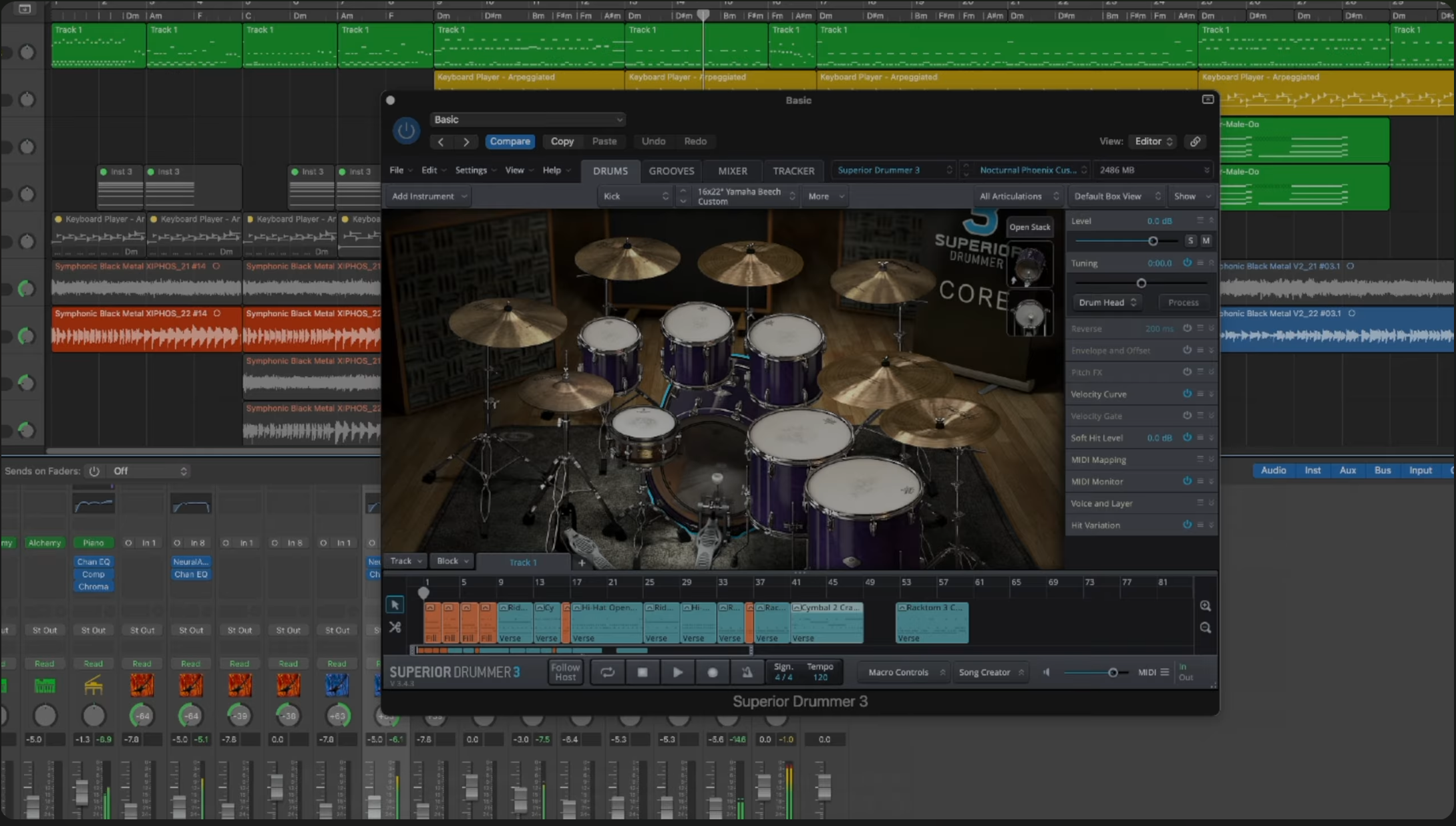Toggle loop in Superior Drummer transport
The height and width of the screenshot is (826, 1456).
pos(607,672)
